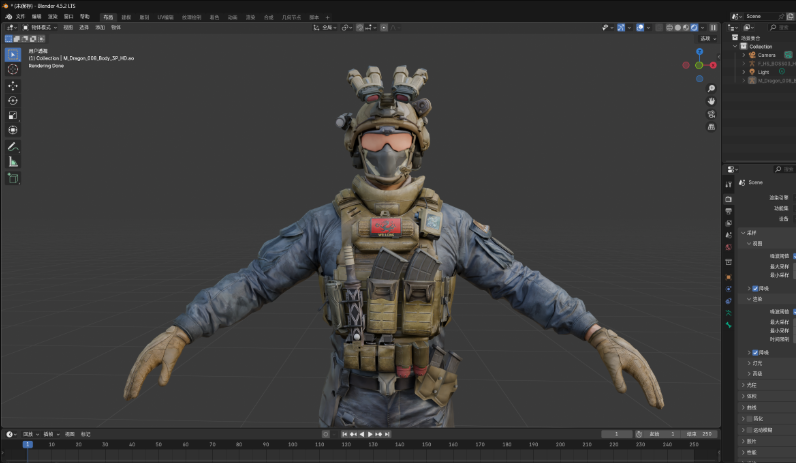Toggle the second 降噪 checkbox under 渲染
The width and height of the screenshot is (796, 463).
pyautogui.click(x=755, y=352)
